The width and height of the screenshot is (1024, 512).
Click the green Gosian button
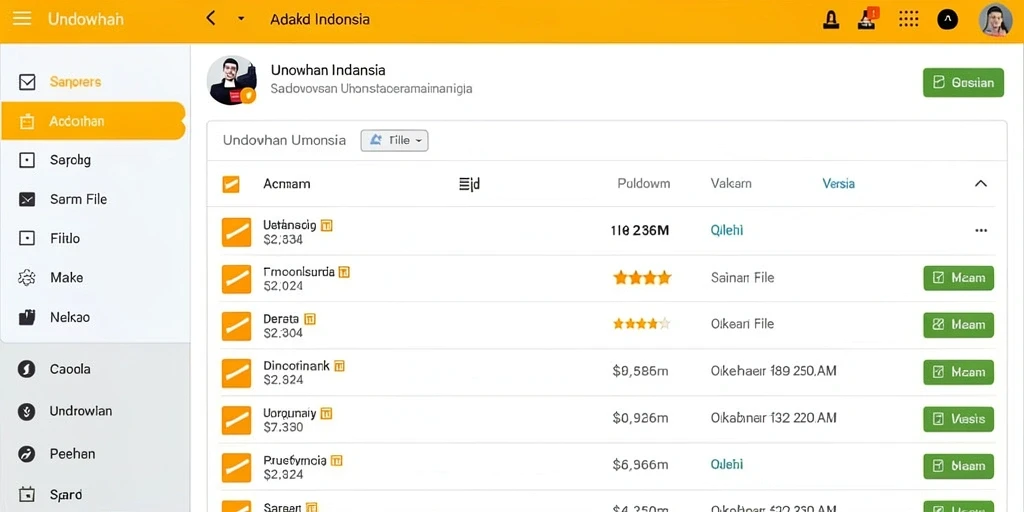[963, 82]
